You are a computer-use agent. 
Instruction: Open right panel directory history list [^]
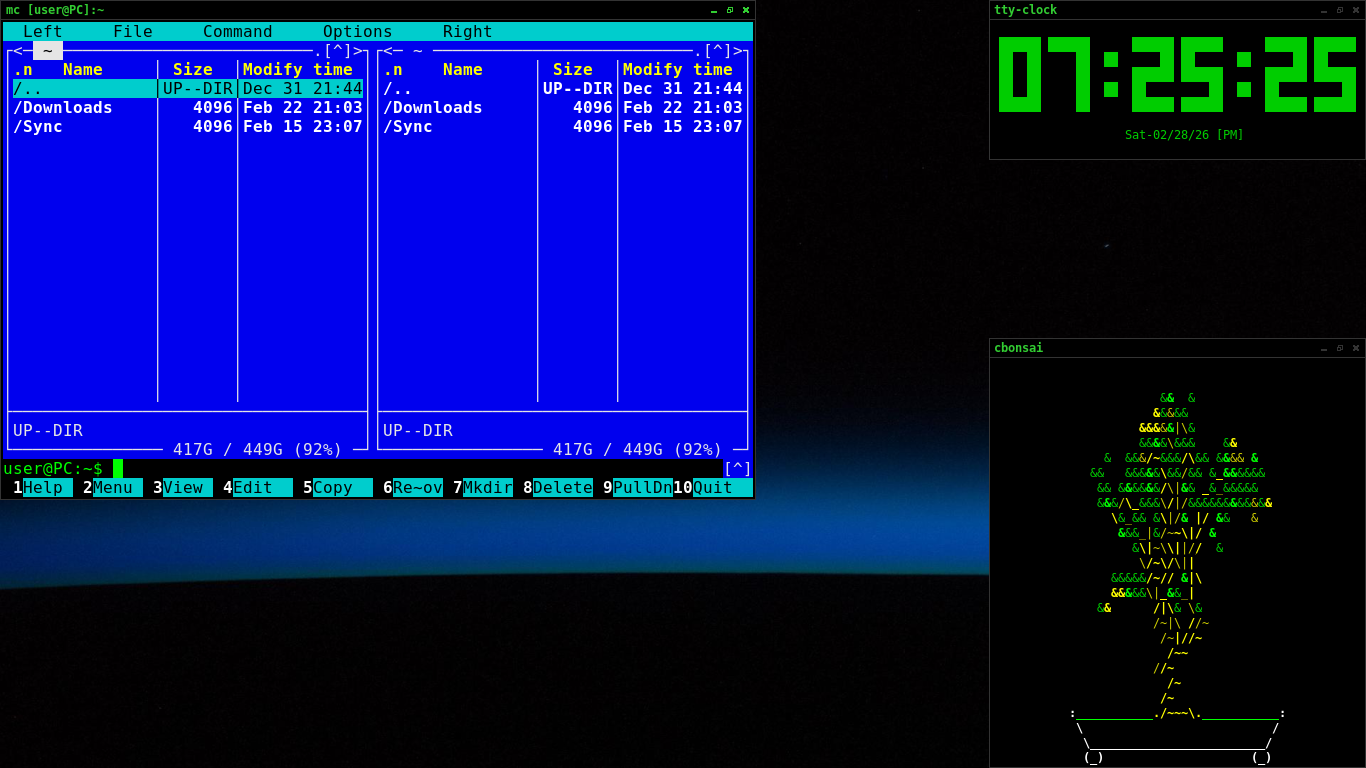point(718,51)
